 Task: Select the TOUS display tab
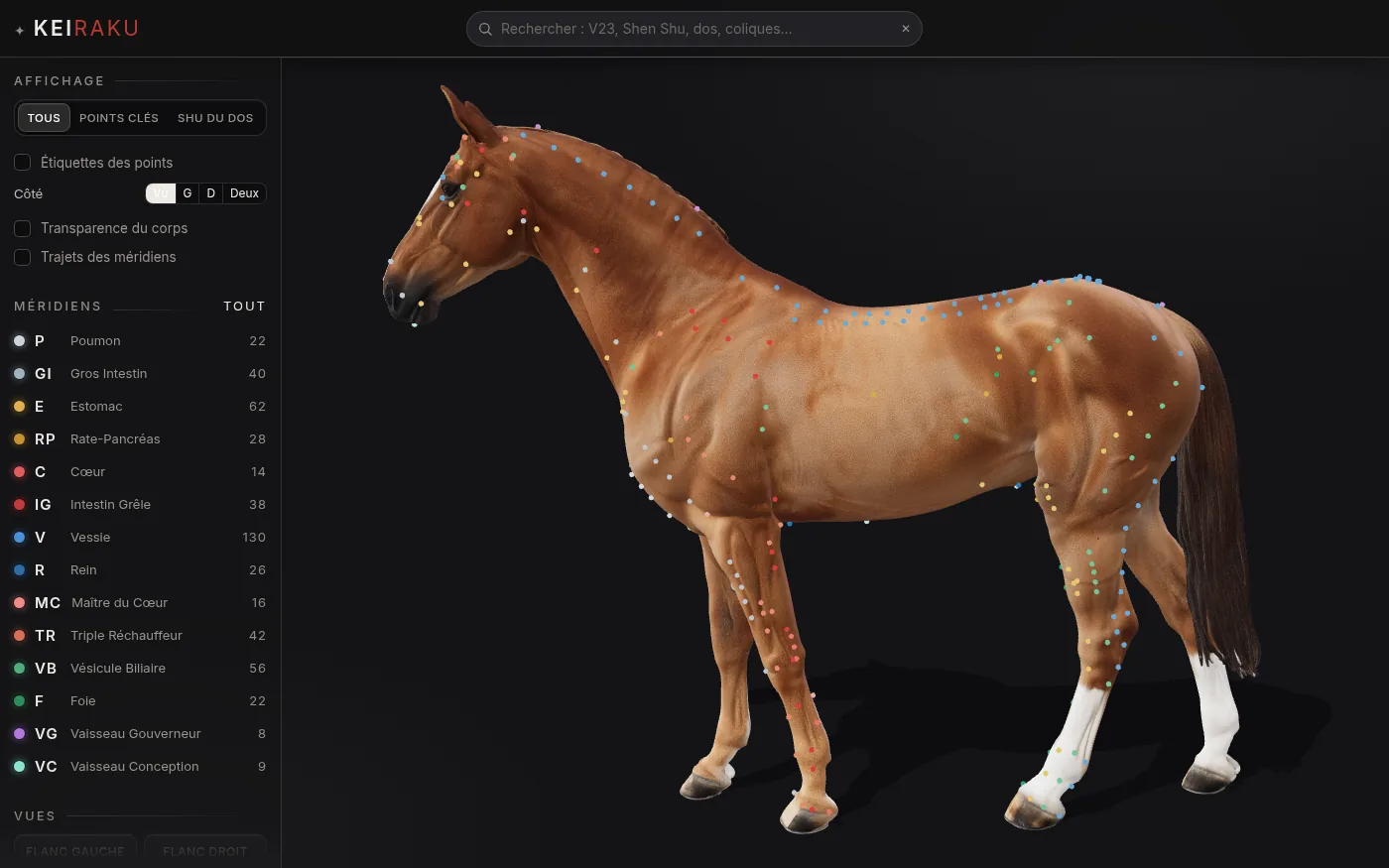pyautogui.click(x=44, y=118)
